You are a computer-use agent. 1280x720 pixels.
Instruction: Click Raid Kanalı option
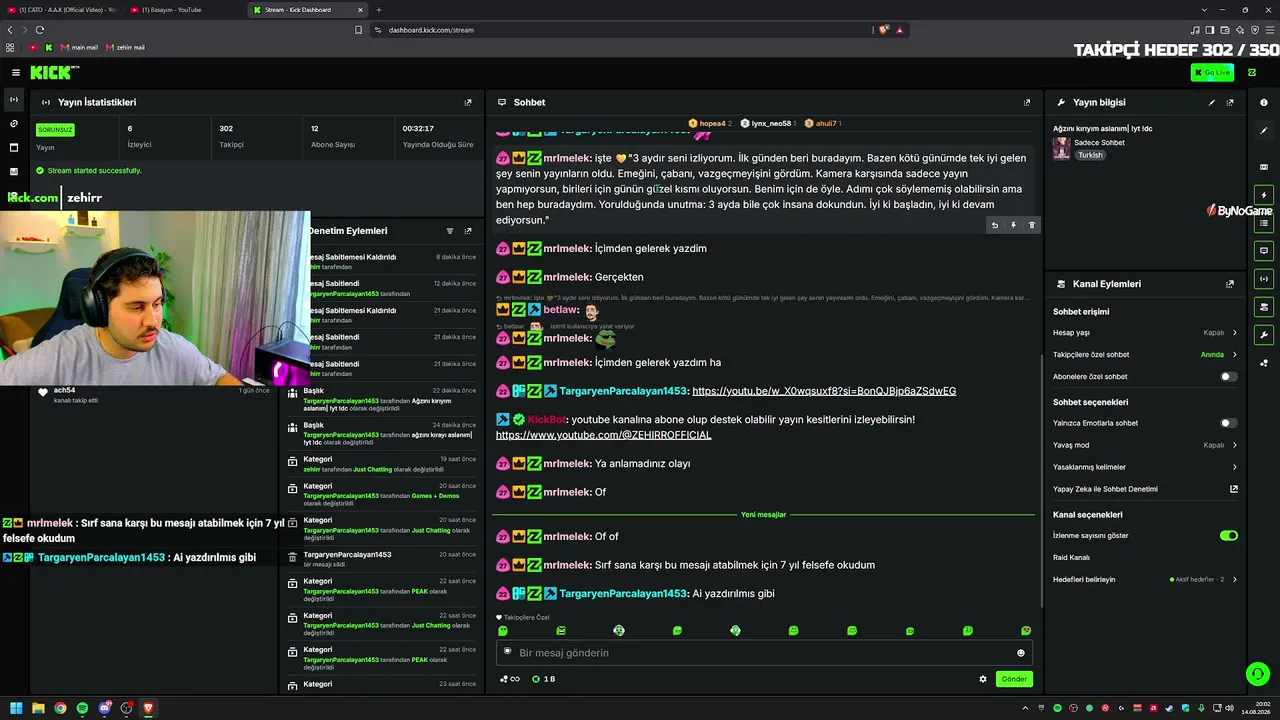tap(1071, 557)
